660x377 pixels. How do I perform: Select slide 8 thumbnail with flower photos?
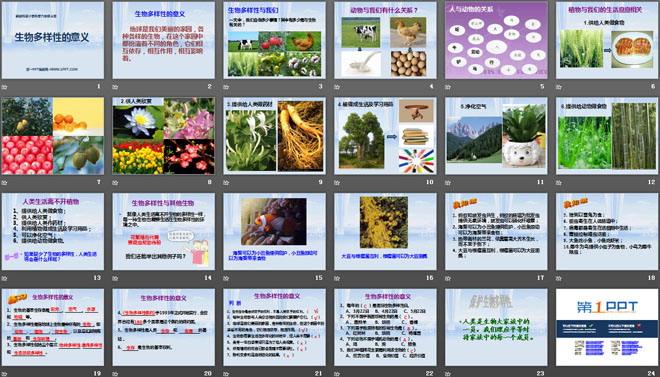(163, 136)
